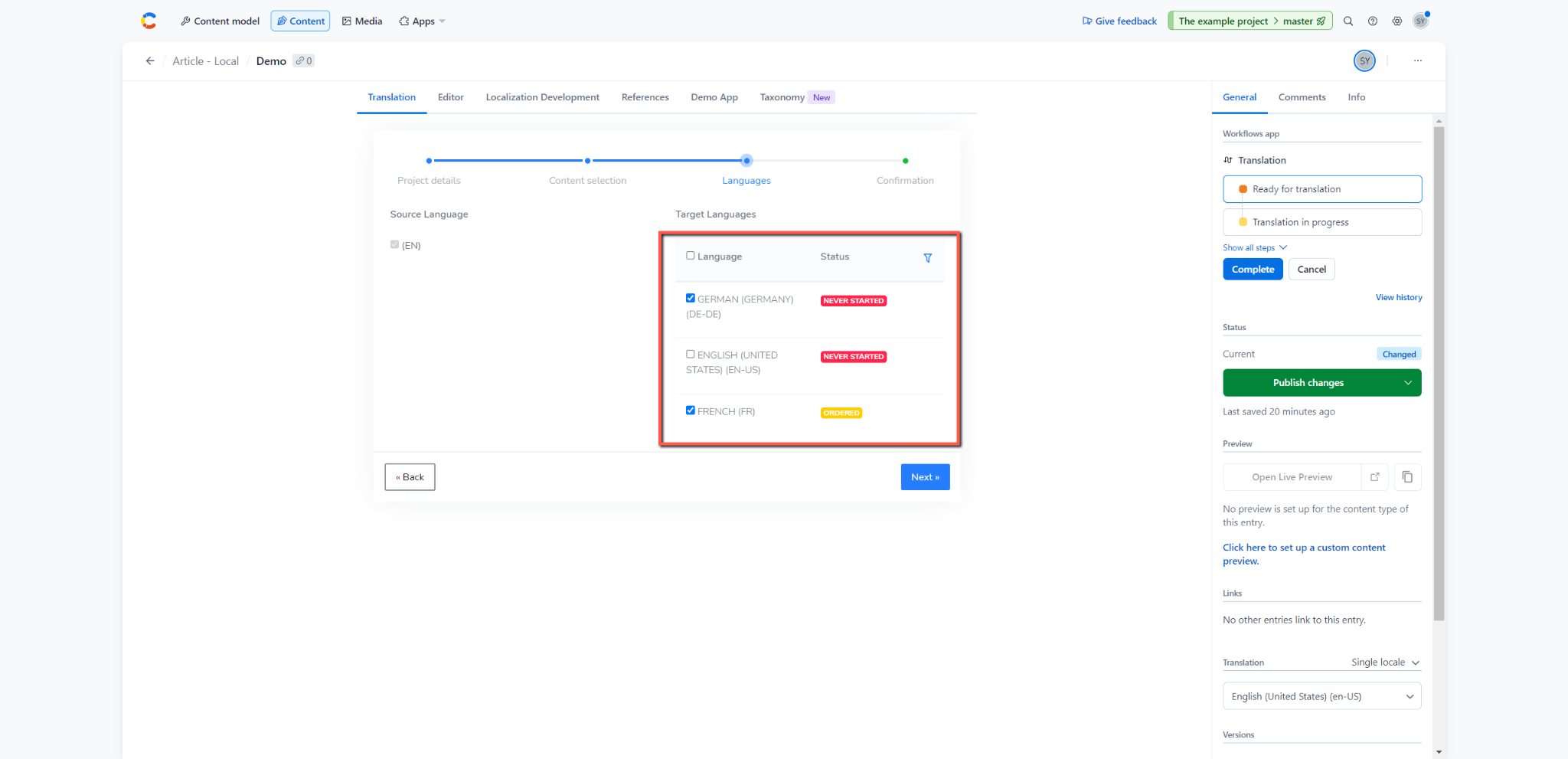Viewport: 1568px width, 759px height.
Task: Click the Publish changes button
Action: pyautogui.click(x=1308, y=383)
